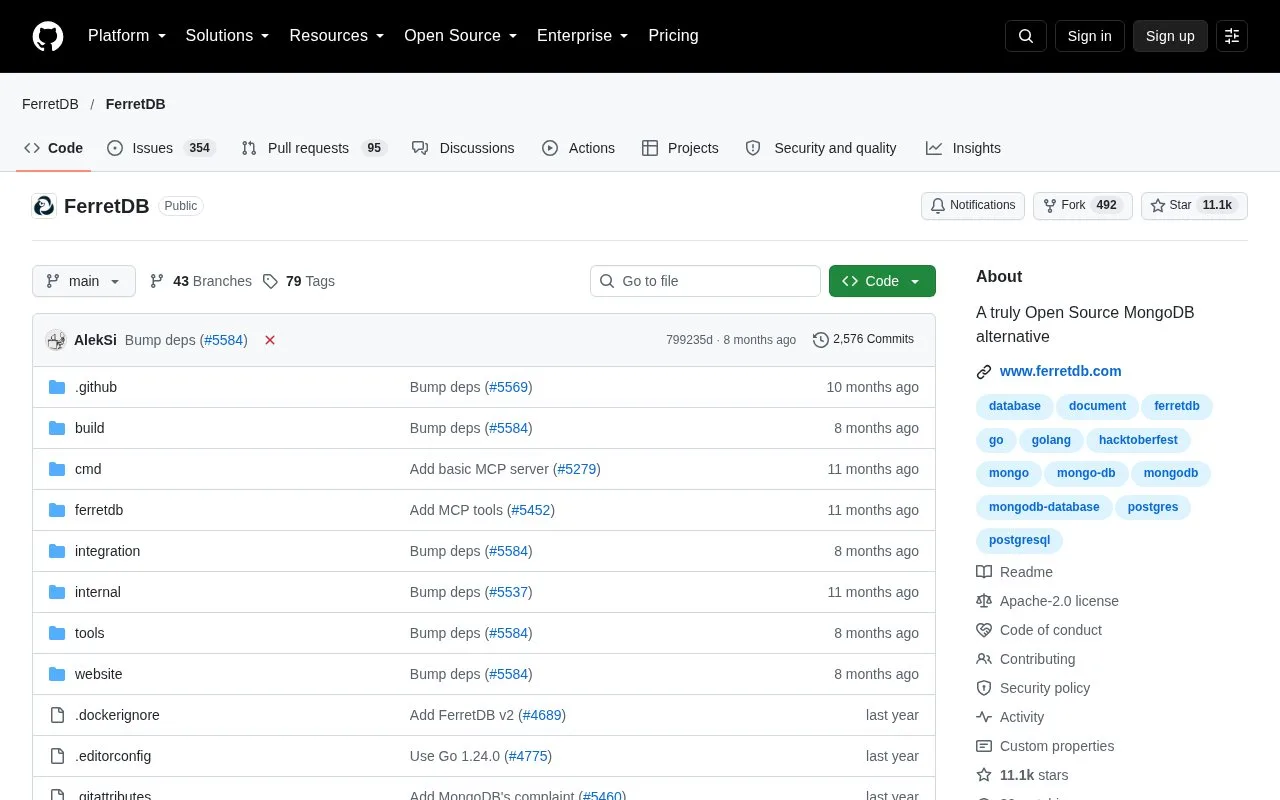The width and height of the screenshot is (1280, 800).
Task: Click the red failed status X icon
Action: point(270,340)
